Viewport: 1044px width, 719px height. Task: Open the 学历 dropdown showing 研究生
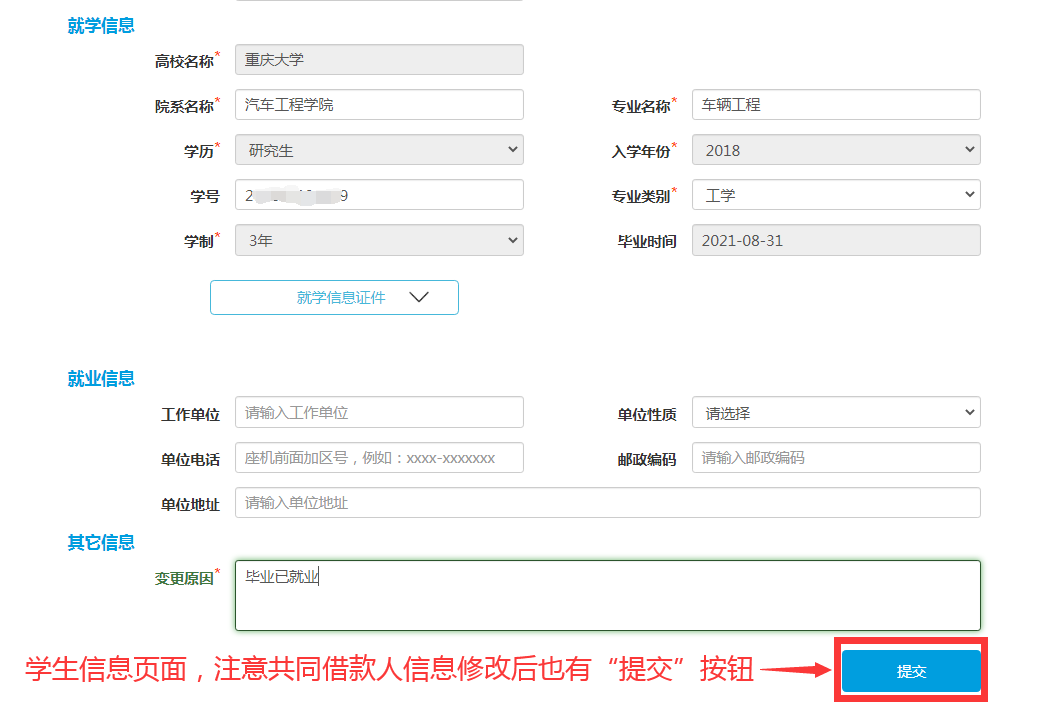point(379,150)
